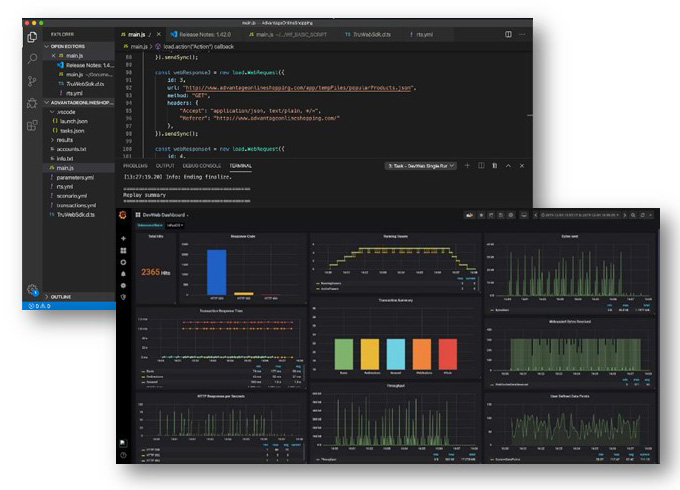Screen dimensions: 680x490
Task: Expand the OUTLINE section
Action: point(60,297)
